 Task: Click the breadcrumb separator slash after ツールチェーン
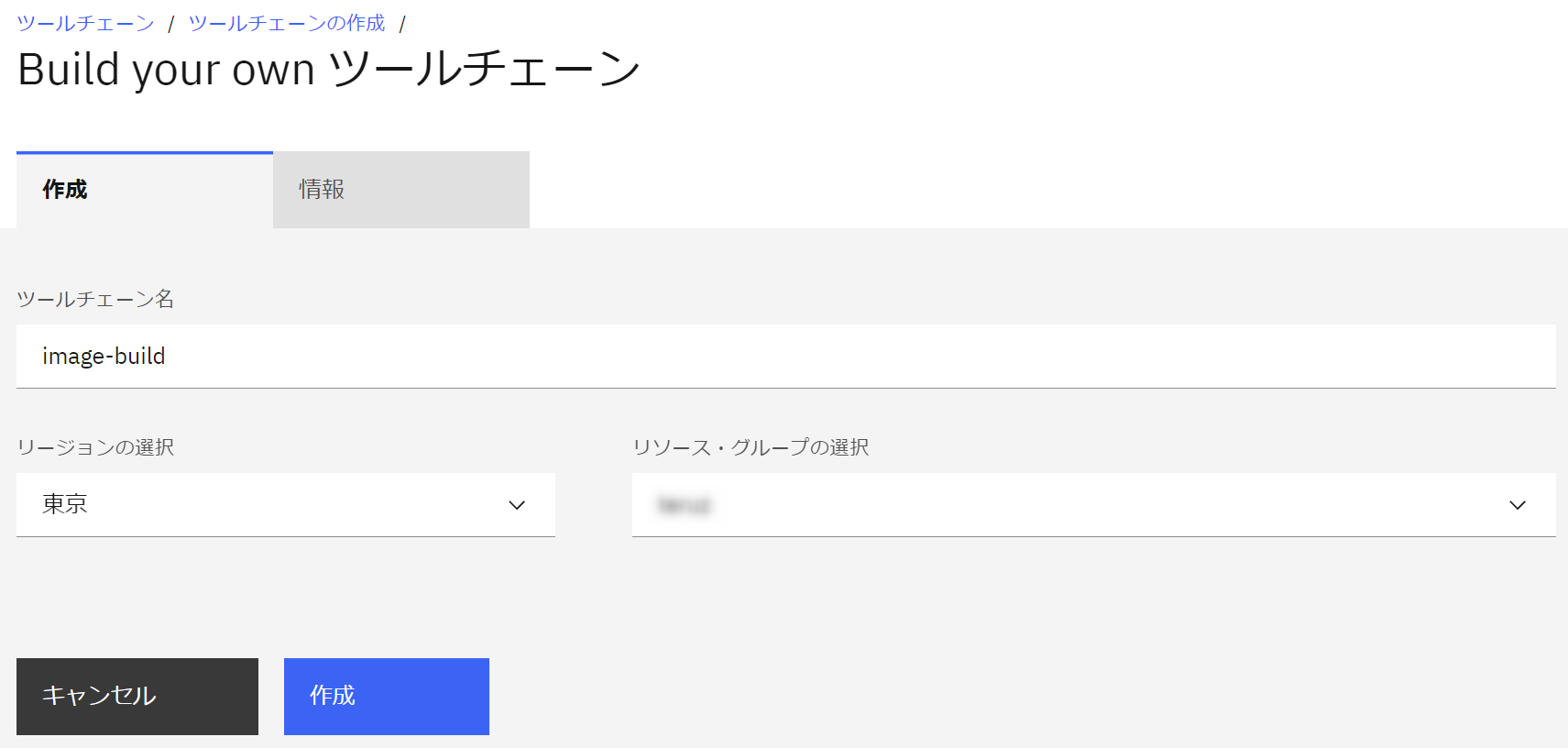171,22
